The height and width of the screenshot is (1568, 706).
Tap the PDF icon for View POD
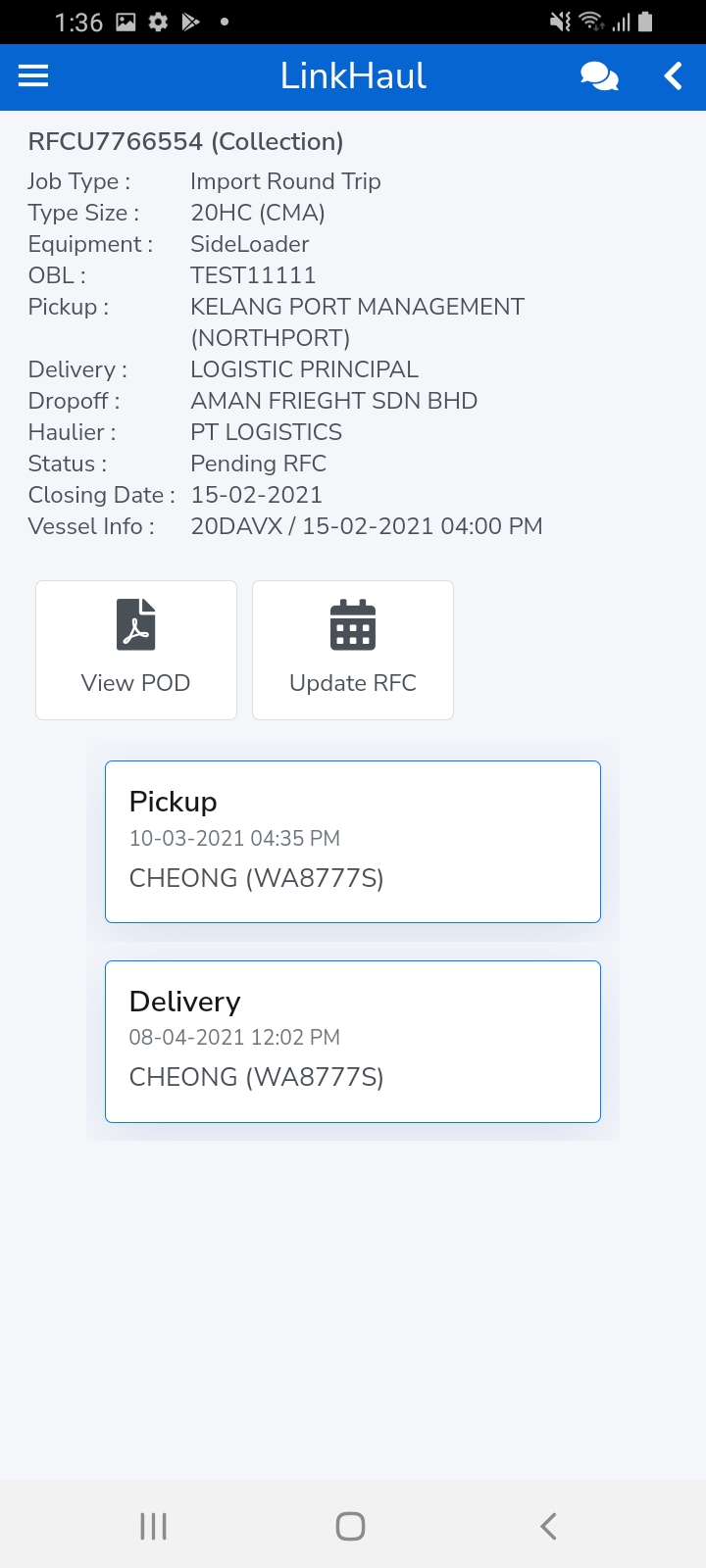pyautogui.click(x=136, y=624)
